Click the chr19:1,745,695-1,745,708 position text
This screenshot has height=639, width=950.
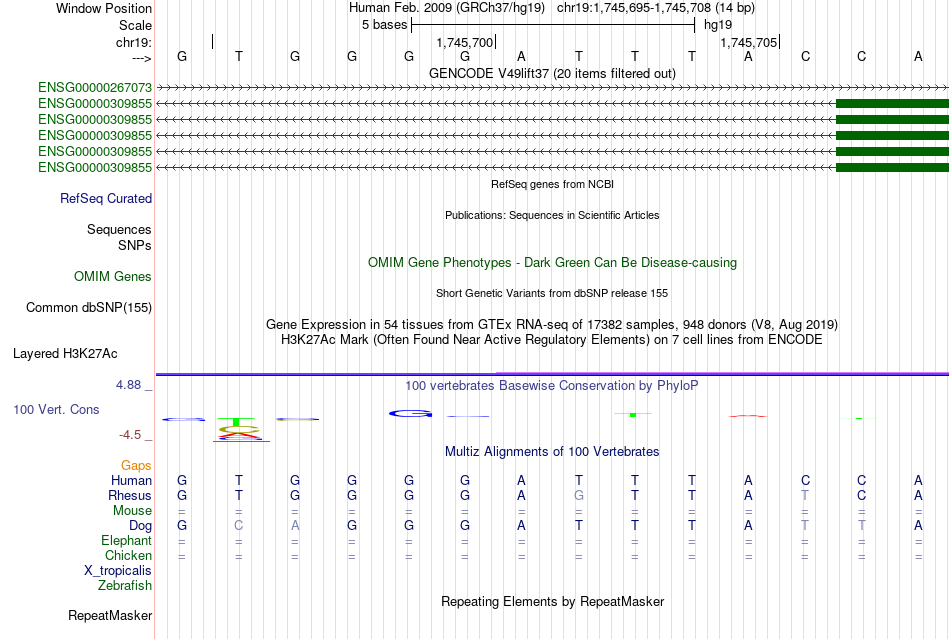656,8
